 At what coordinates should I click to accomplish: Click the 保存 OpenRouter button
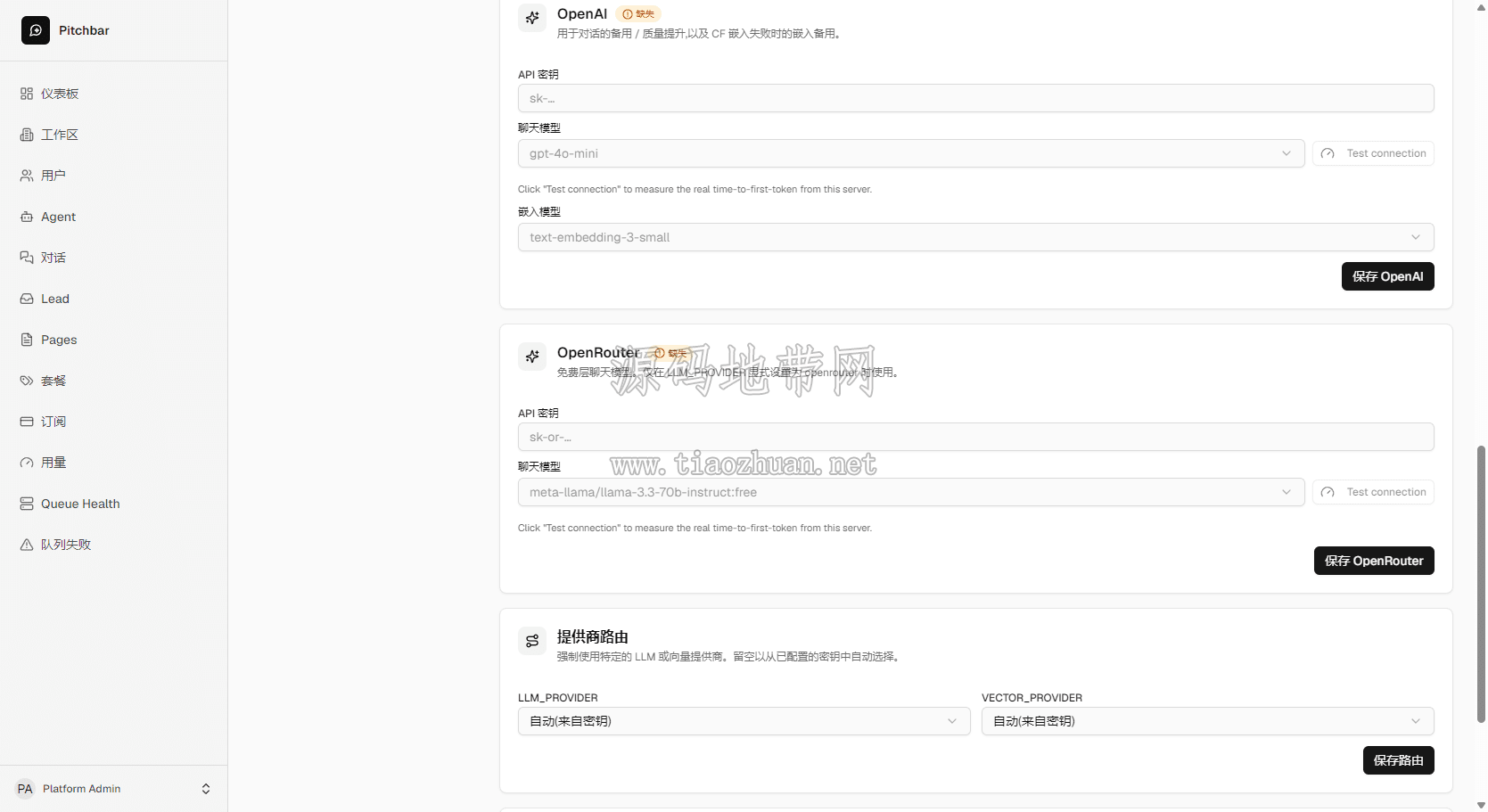(1374, 561)
